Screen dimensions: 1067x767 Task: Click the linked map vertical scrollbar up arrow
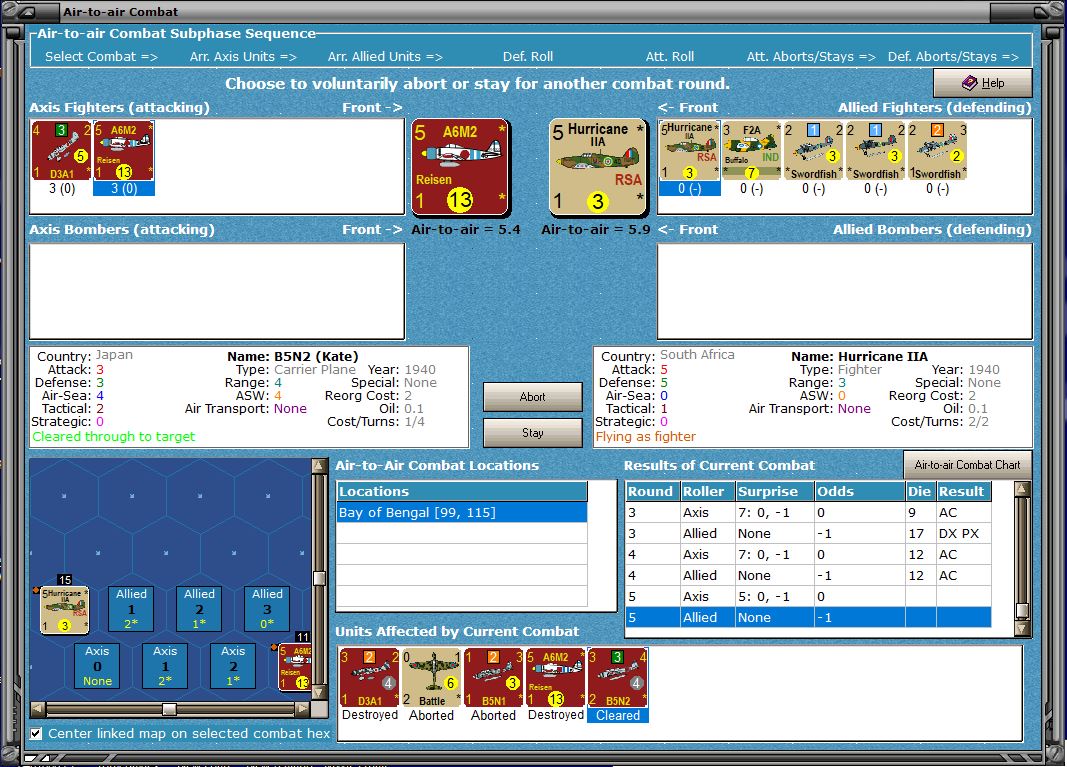(x=318, y=466)
